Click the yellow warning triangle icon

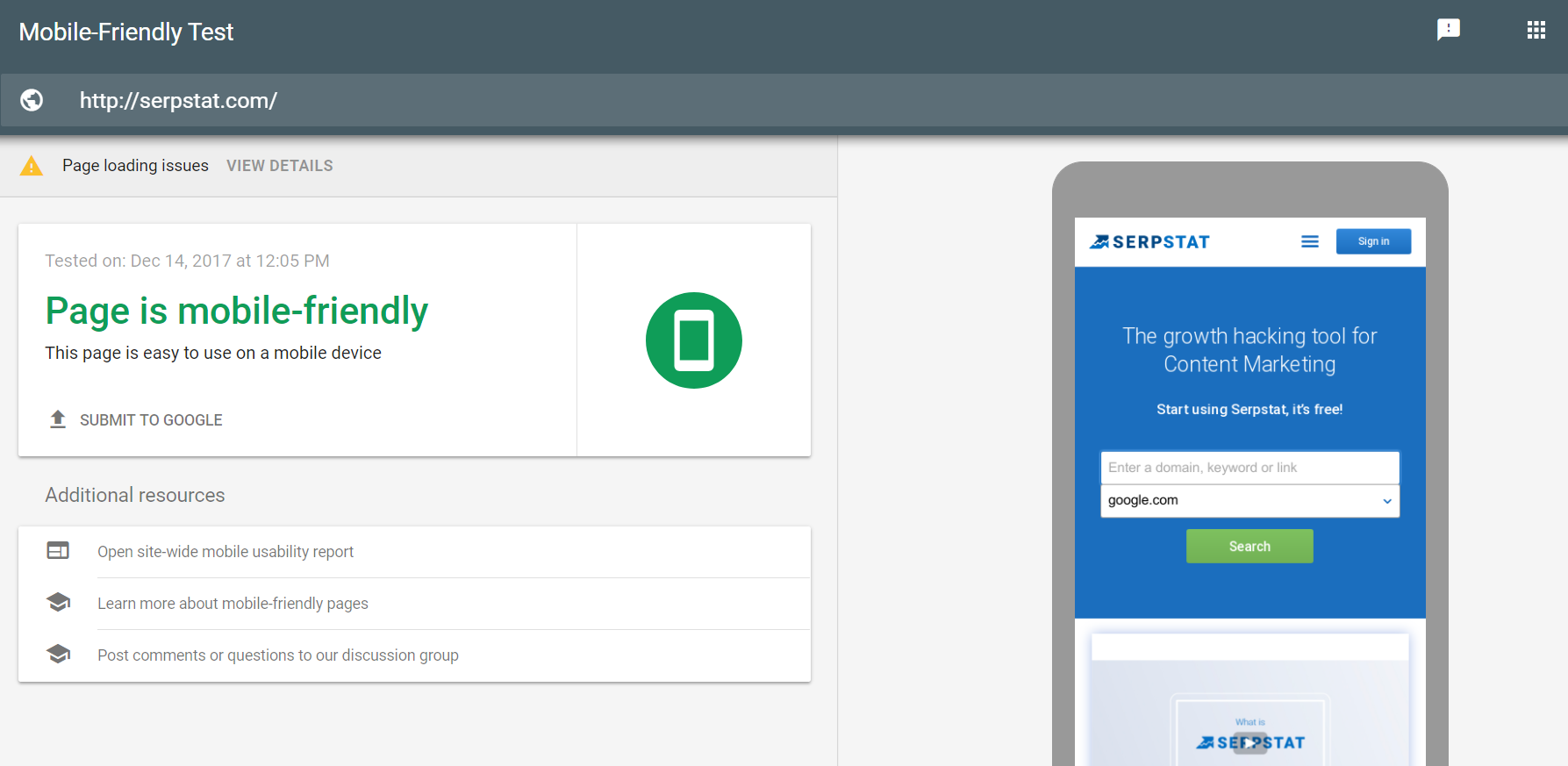32,166
